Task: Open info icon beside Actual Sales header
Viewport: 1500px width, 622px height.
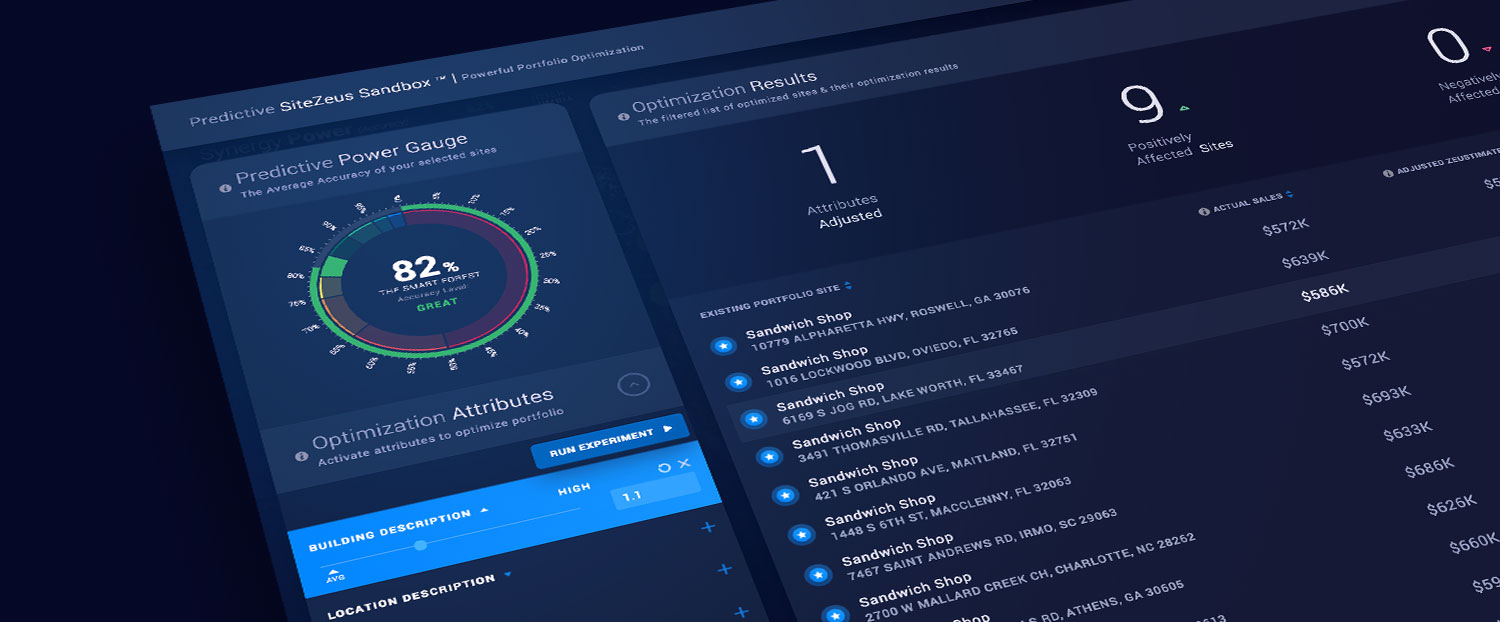Action: click(x=1203, y=211)
